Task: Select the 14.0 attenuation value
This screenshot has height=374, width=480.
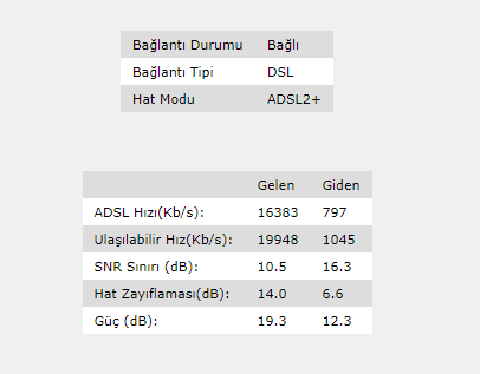Action: [272, 294]
